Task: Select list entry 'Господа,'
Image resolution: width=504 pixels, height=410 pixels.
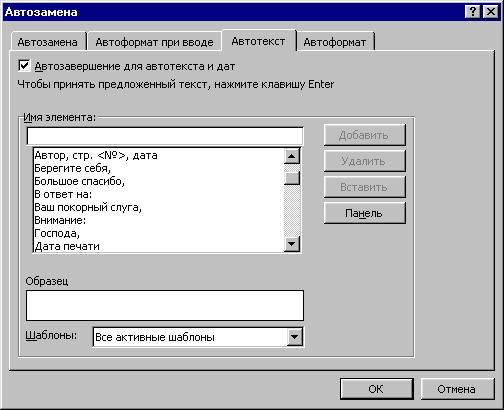Action: tap(159, 233)
